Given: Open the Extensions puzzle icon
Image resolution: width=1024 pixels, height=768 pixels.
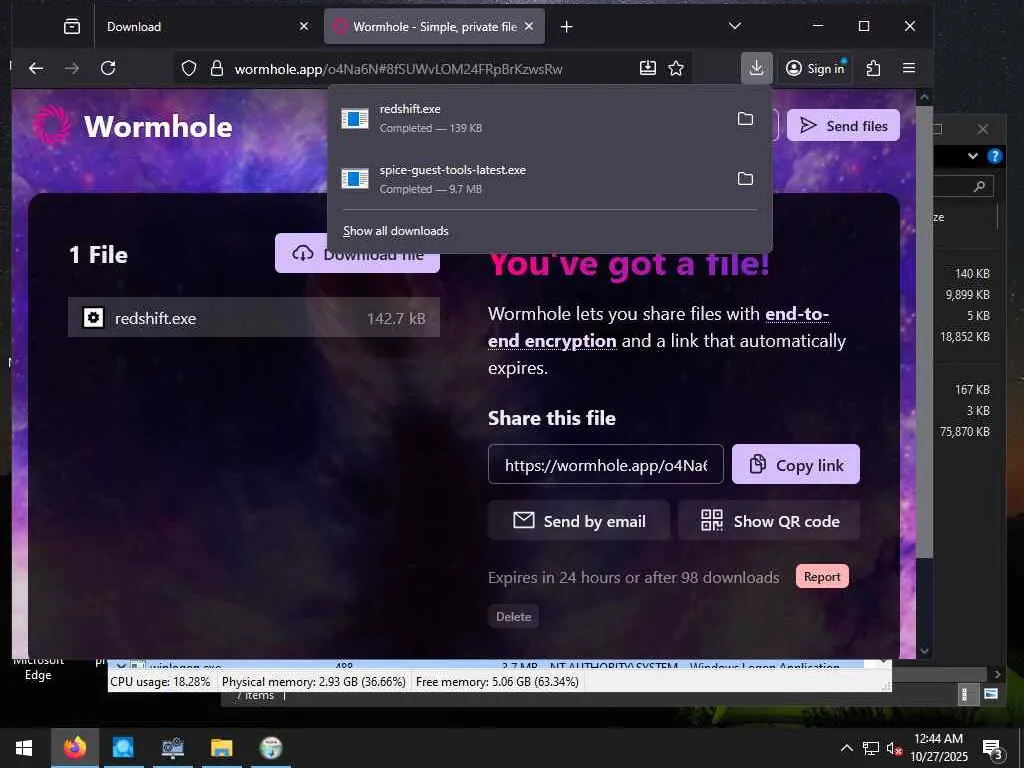Looking at the screenshot, I should 873,68.
